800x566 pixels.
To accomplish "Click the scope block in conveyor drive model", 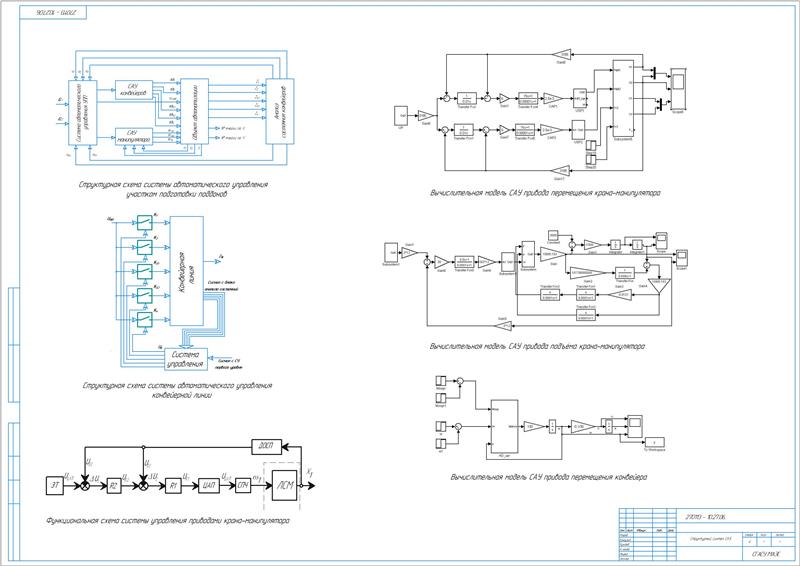I will 635,426.
